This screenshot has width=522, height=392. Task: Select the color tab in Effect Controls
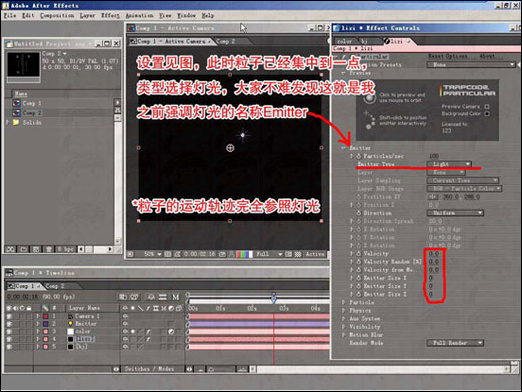coord(344,41)
